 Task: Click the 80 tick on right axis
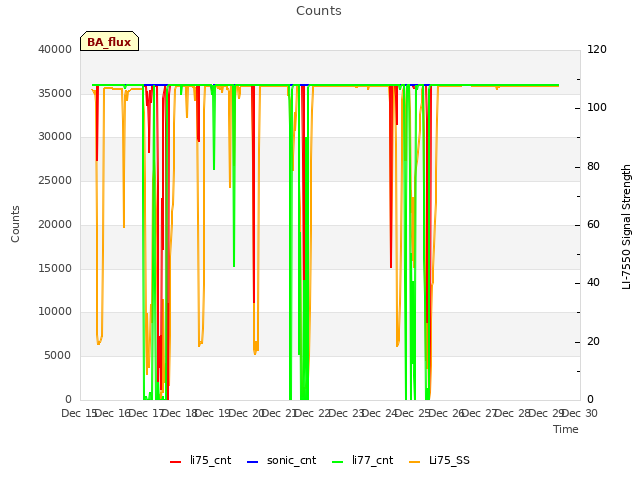593,166
